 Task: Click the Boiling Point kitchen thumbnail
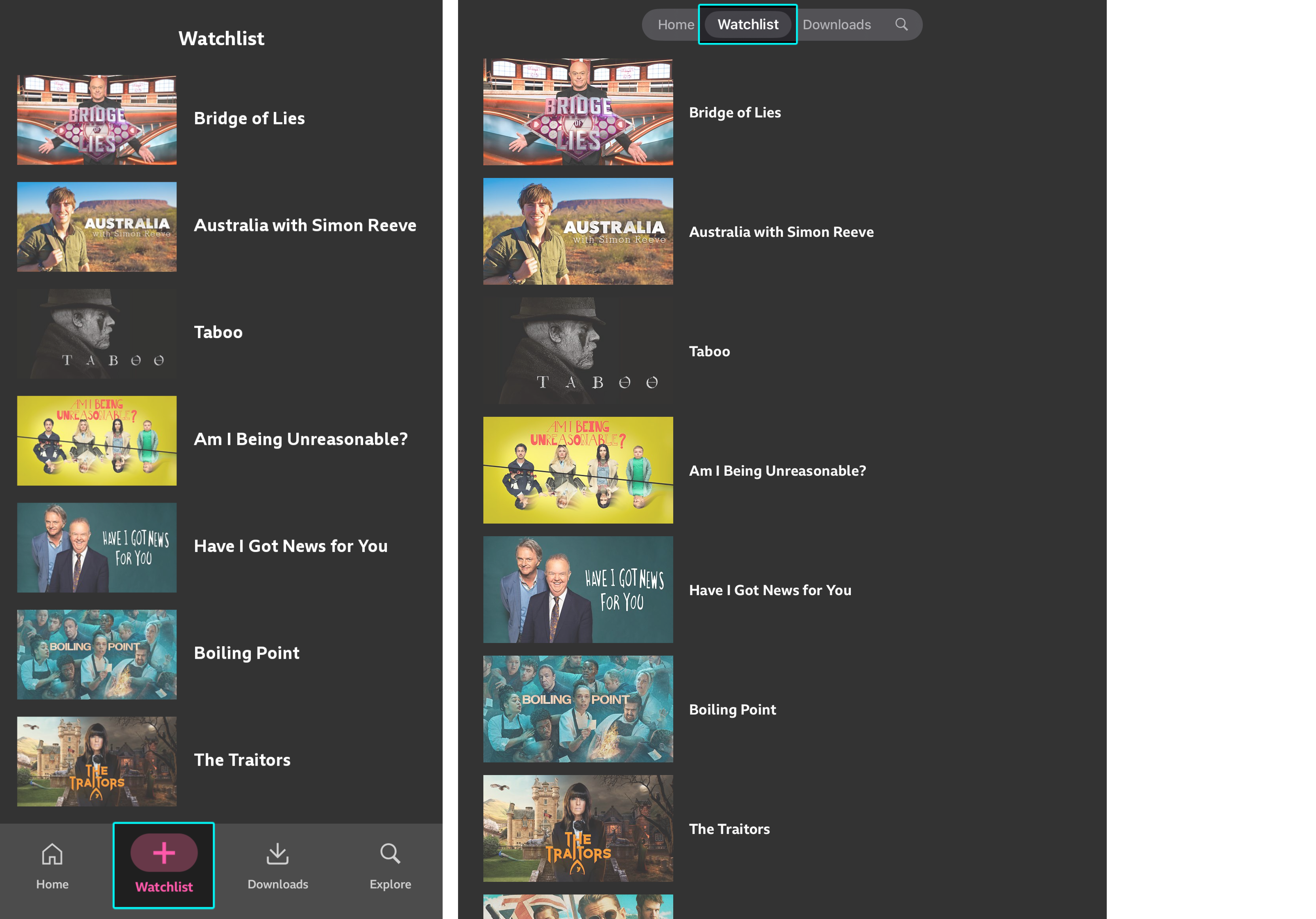pyautogui.click(x=96, y=654)
